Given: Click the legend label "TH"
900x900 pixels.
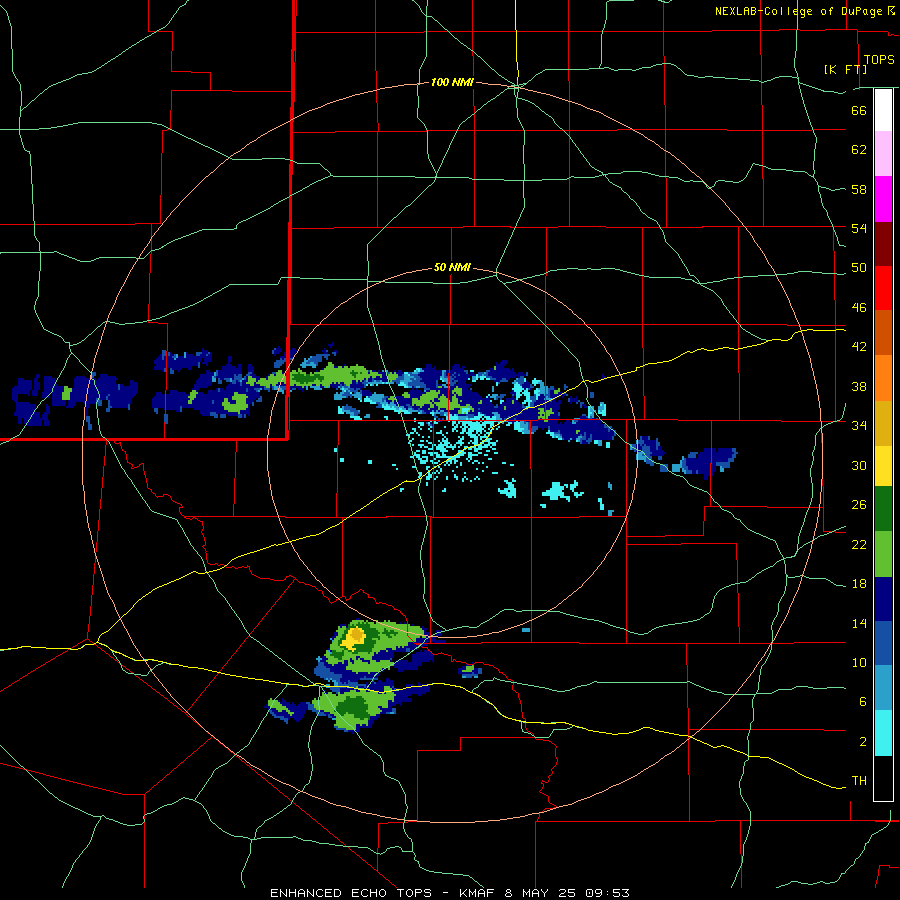Looking at the screenshot, I should pyautogui.click(x=859, y=781).
